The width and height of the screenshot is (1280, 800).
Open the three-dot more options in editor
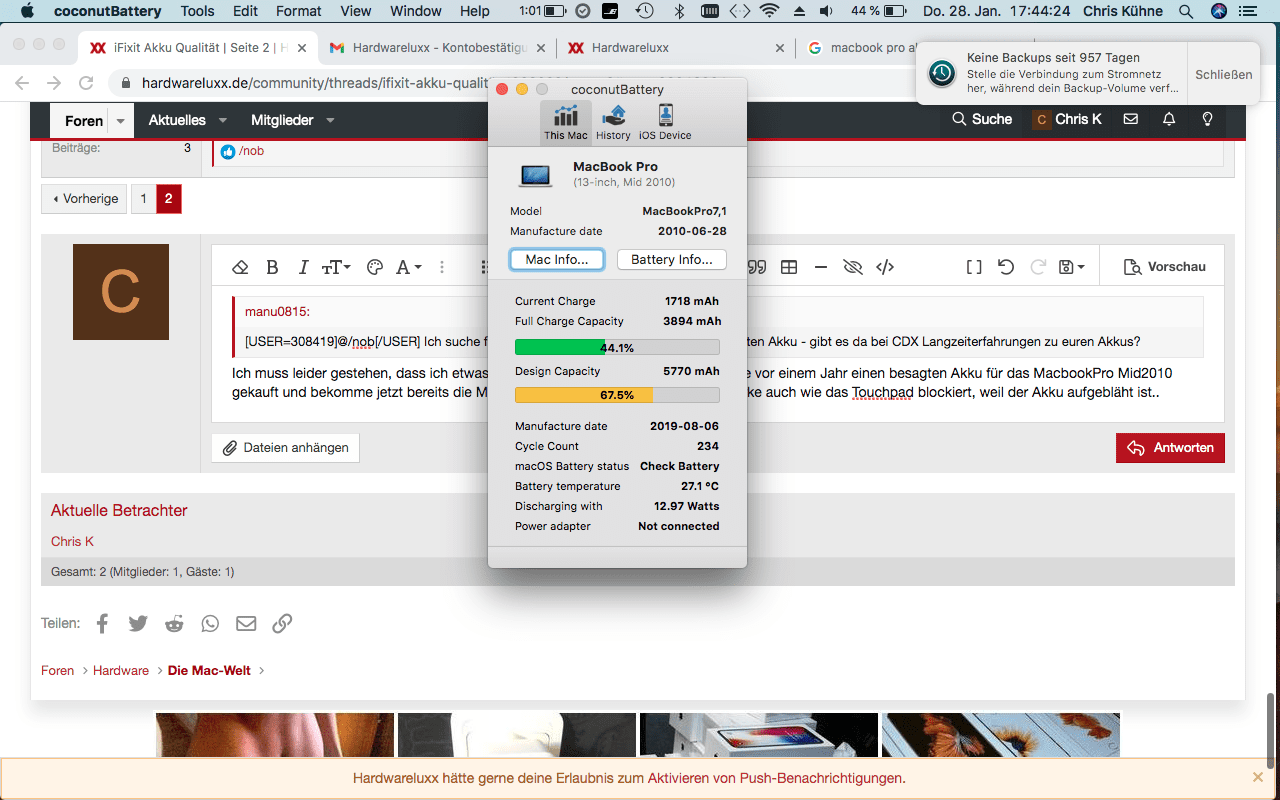click(442, 267)
